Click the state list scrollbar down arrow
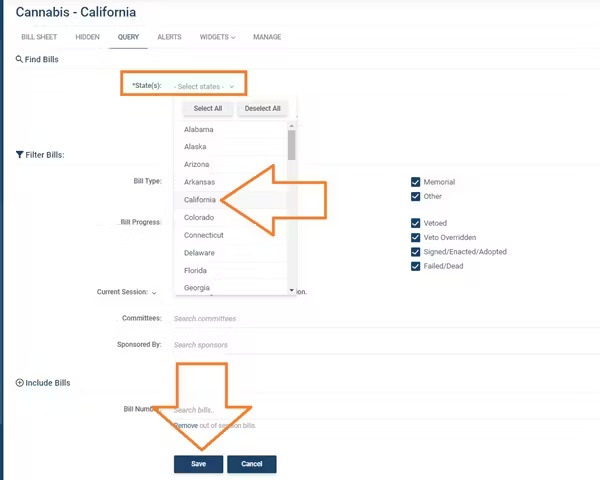Screen dimensions: 600x480 tap(292, 290)
